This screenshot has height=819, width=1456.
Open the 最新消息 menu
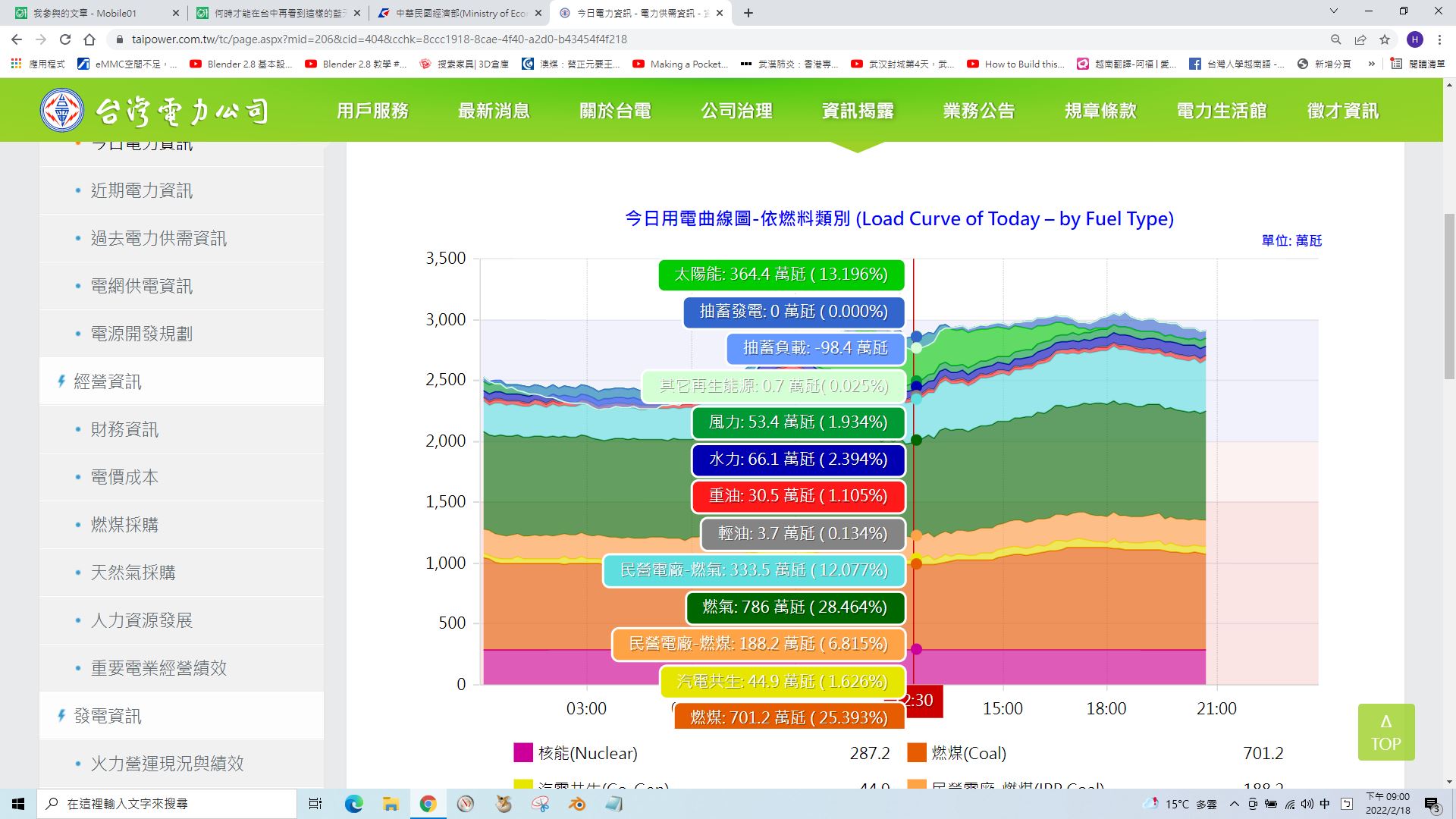tap(494, 111)
